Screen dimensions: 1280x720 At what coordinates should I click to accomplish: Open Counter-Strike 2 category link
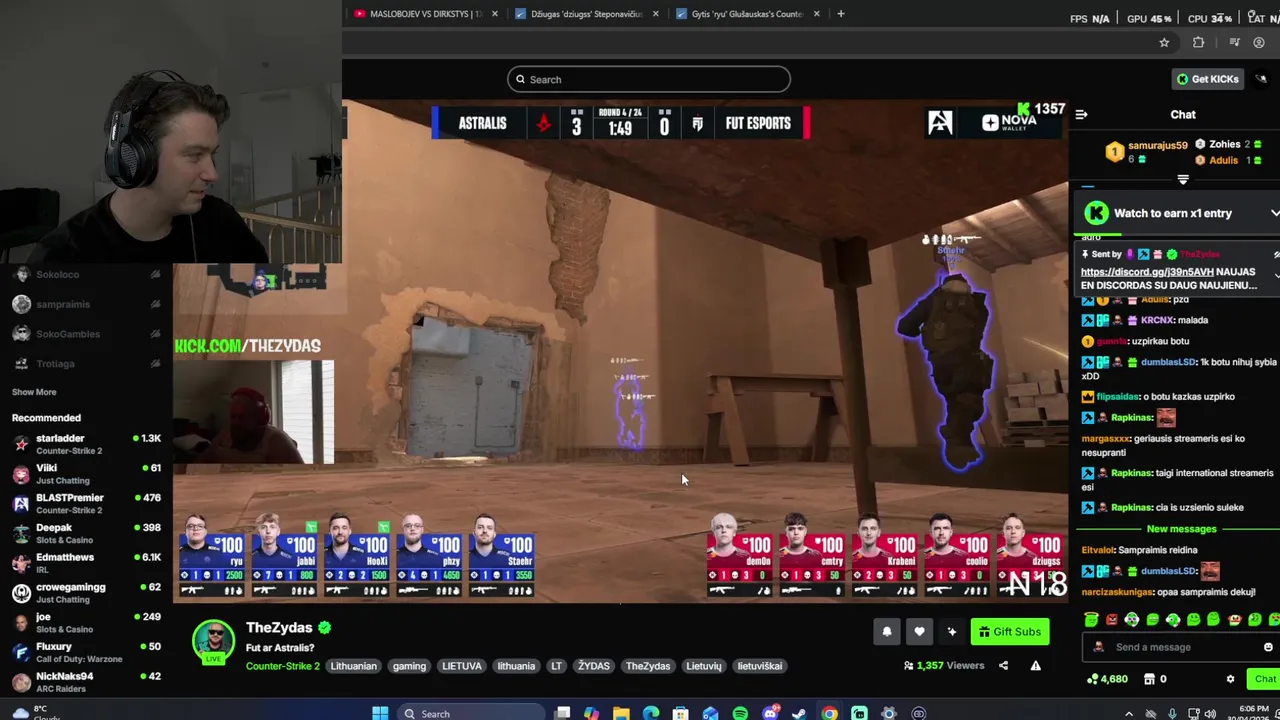click(283, 666)
